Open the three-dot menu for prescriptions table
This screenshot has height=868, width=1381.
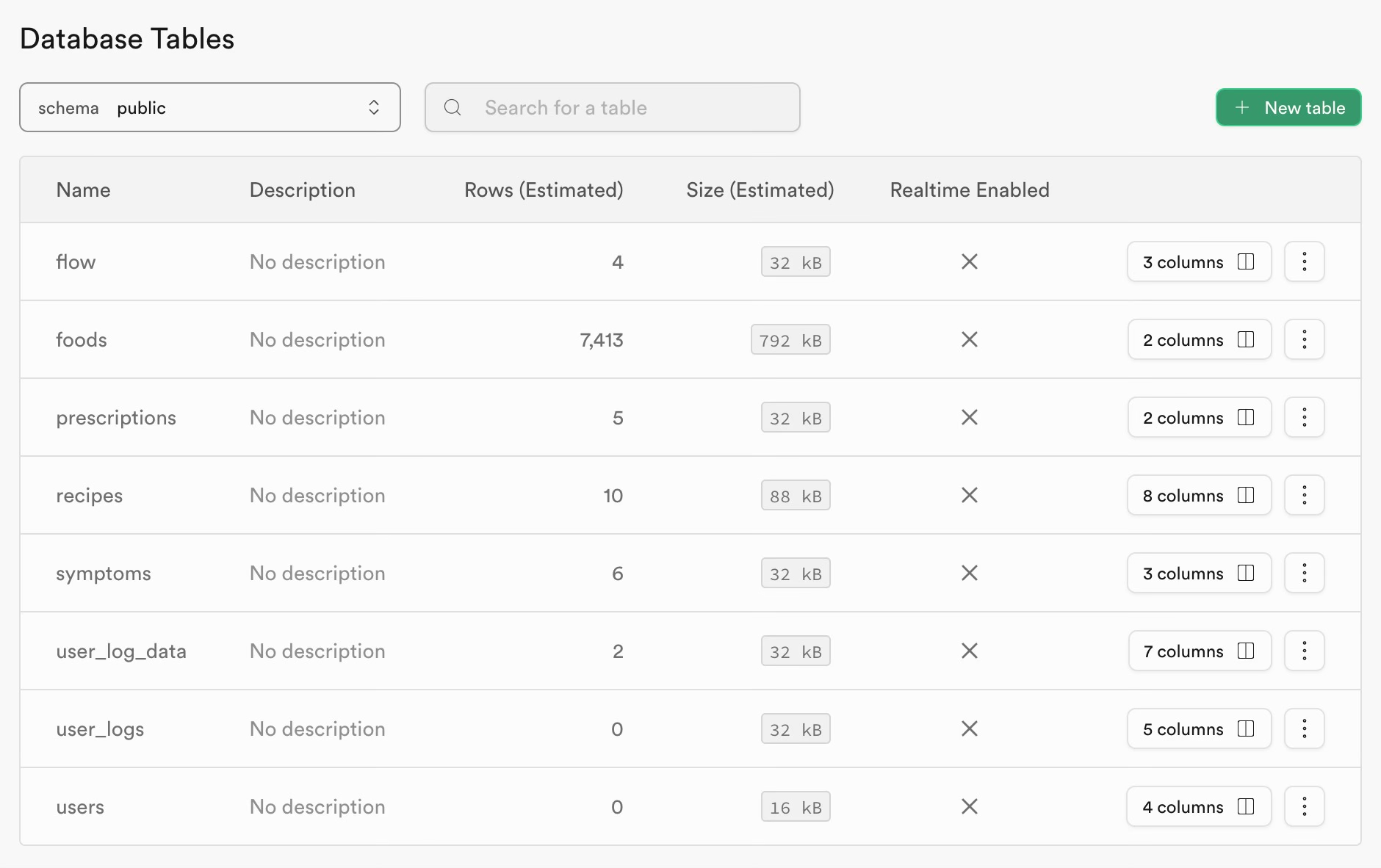pos(1304,417)
